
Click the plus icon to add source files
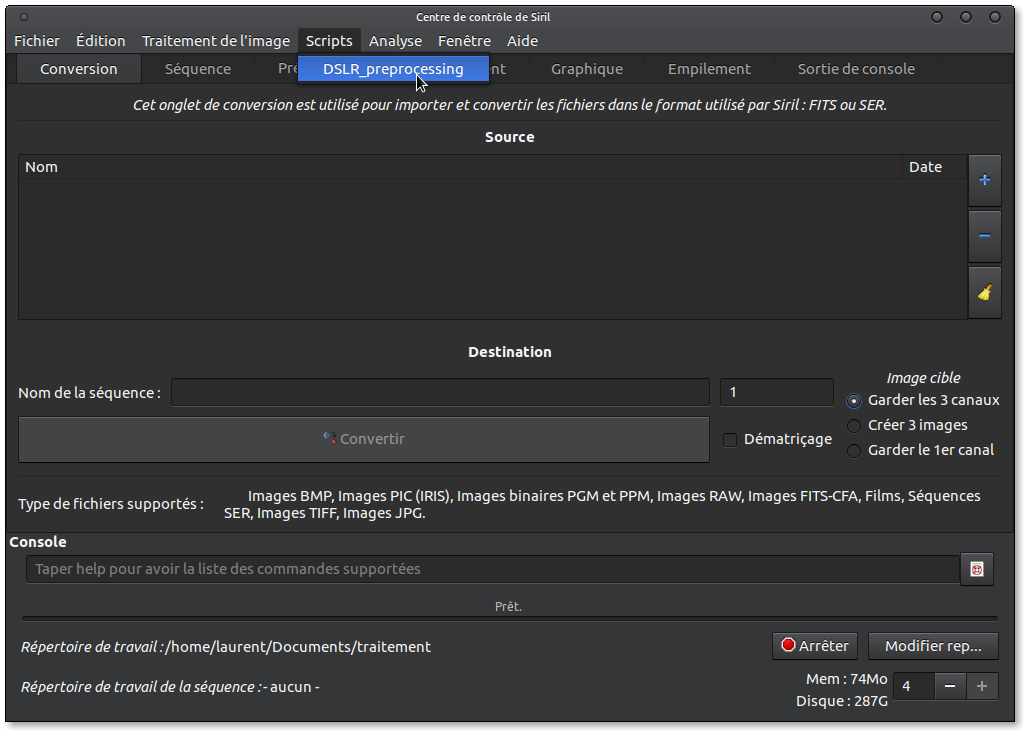[984, 180]
